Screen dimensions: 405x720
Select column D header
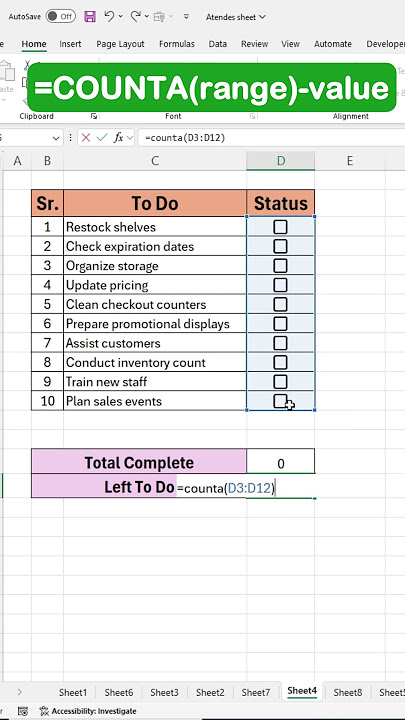281,161
